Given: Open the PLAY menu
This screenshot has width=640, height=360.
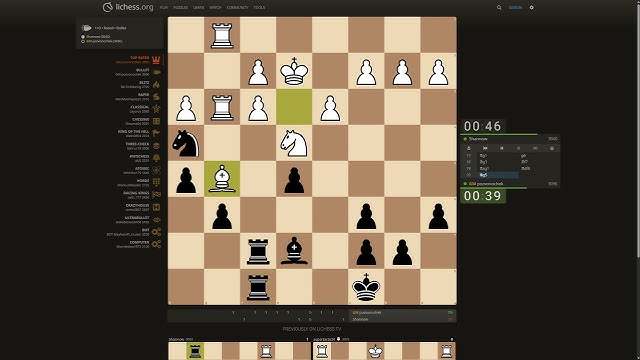Looking at the screenshot, I should click(164, 8).
